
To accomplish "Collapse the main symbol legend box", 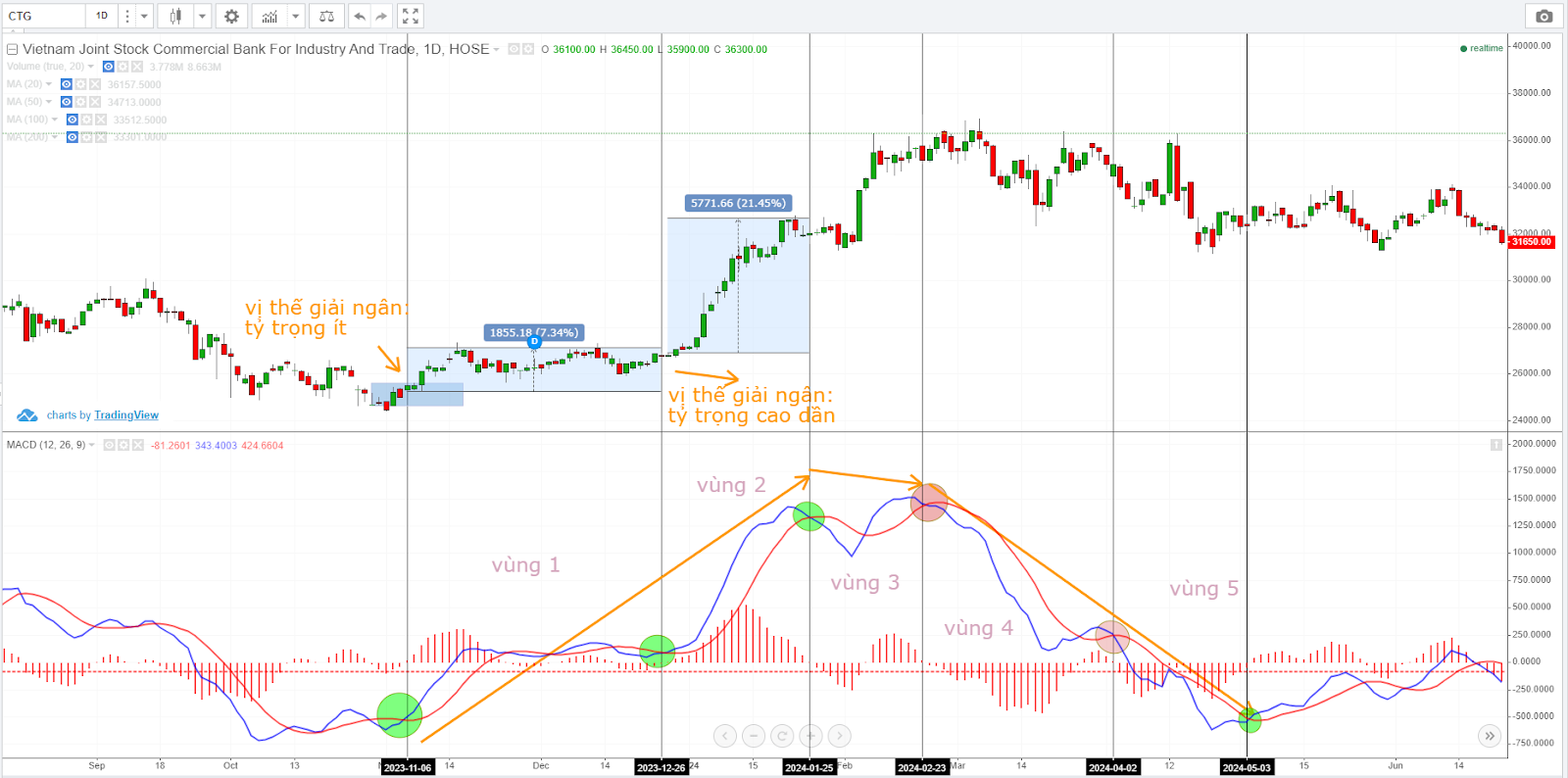I will click(x=13, y=49).
